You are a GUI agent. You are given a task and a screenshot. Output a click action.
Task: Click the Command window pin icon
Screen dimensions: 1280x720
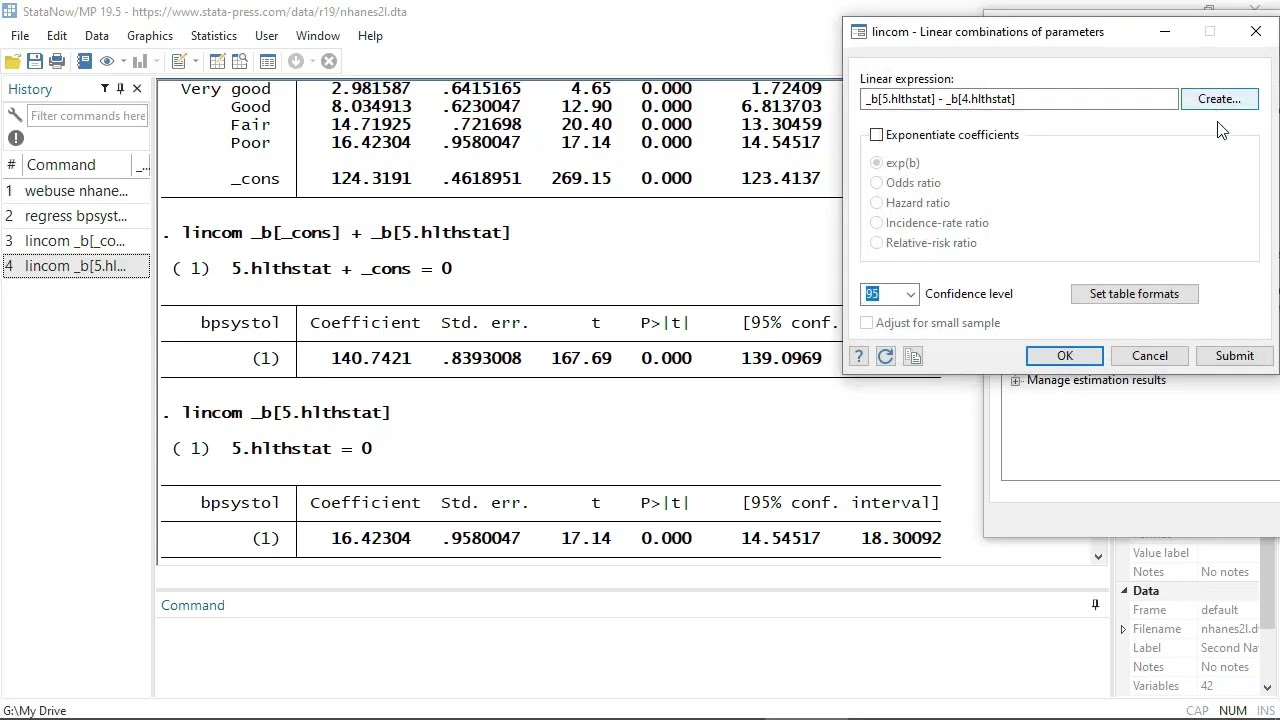click(1095, 605)
